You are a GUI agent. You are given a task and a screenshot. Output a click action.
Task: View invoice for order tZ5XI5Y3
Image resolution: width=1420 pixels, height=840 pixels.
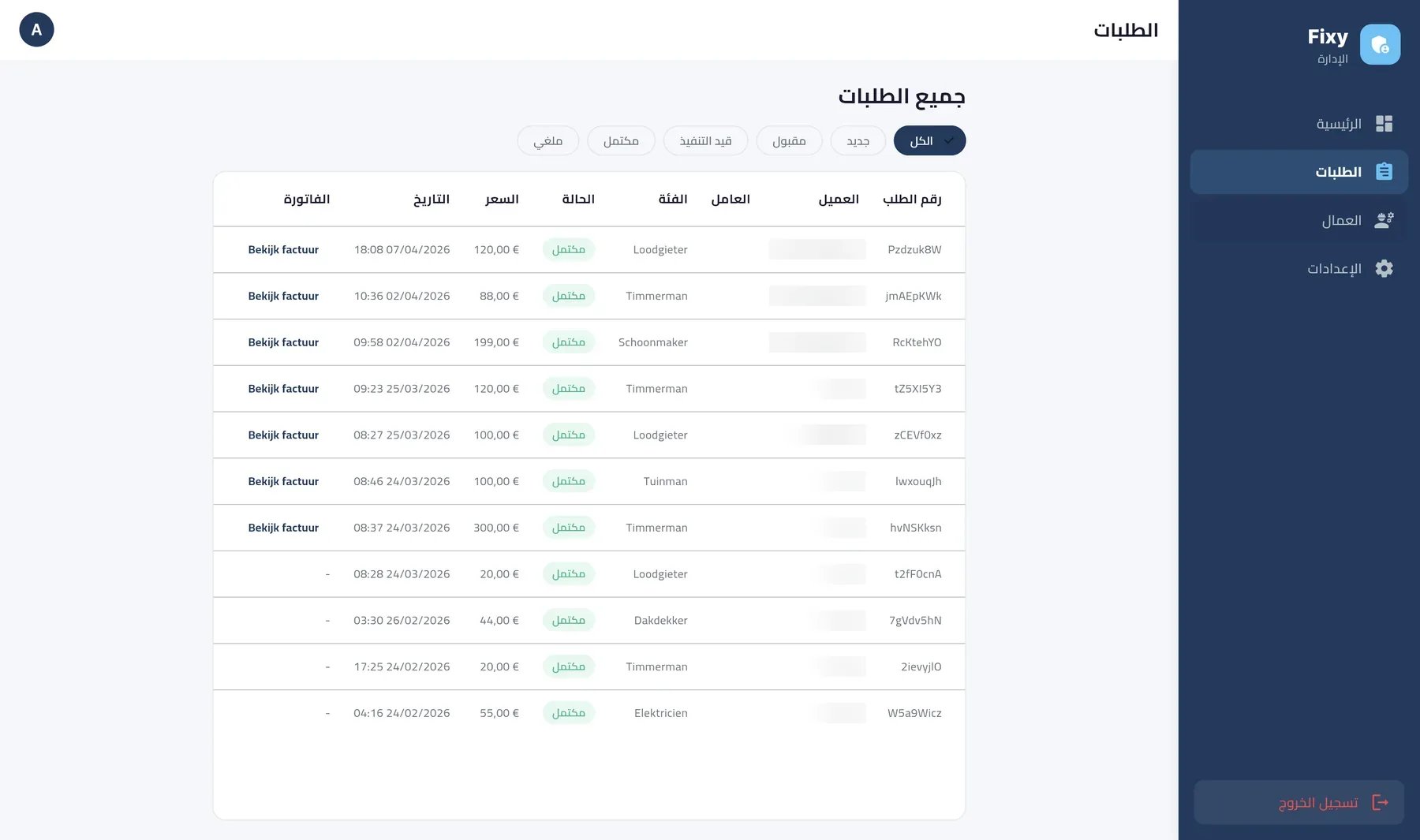[x=283, y=388]
